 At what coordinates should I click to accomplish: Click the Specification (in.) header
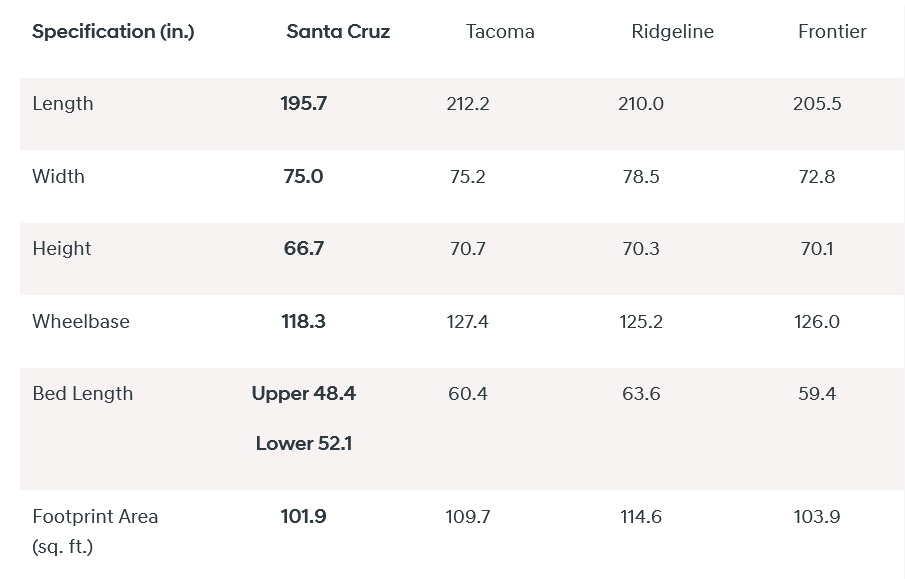[113, 32]
